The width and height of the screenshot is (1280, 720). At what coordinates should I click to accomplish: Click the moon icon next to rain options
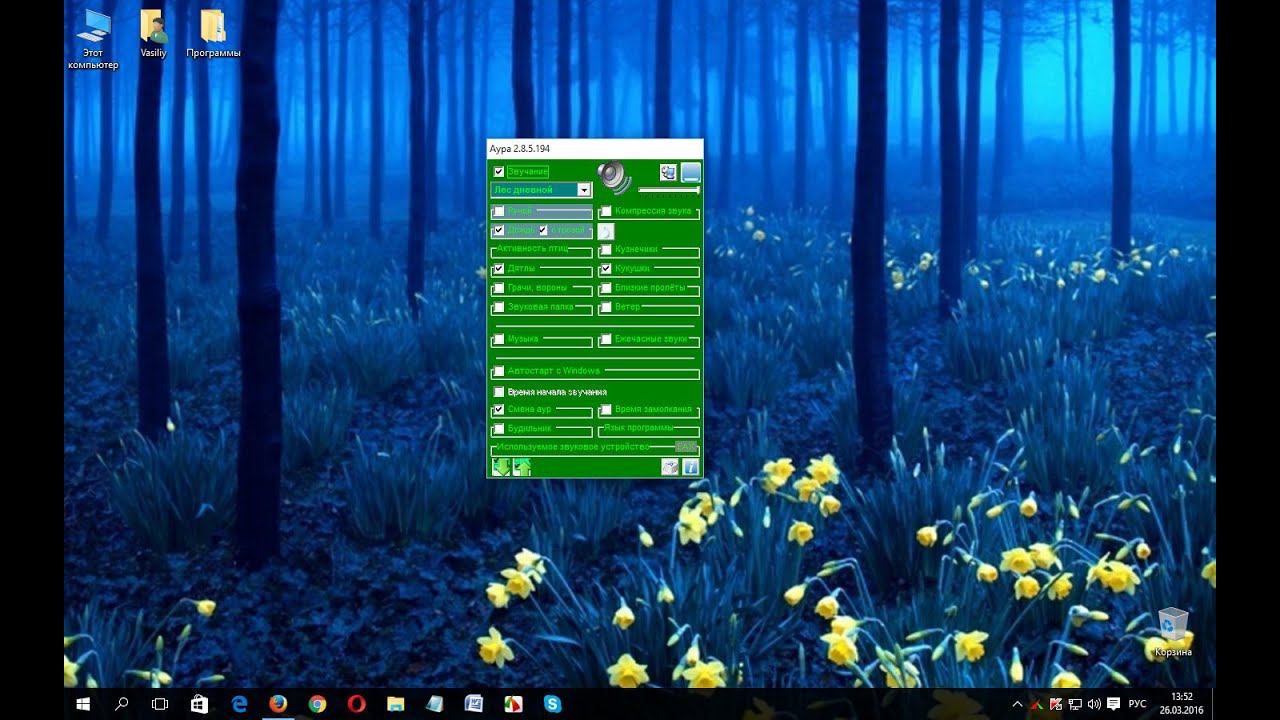point(606,231)
